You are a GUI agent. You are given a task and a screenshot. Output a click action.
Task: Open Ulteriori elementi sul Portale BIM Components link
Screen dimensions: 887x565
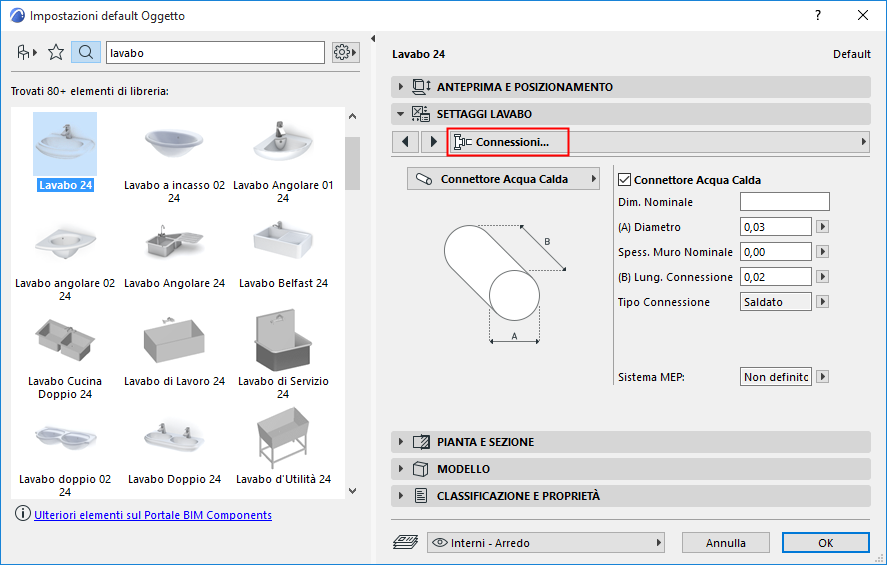(x=153, y=515)
